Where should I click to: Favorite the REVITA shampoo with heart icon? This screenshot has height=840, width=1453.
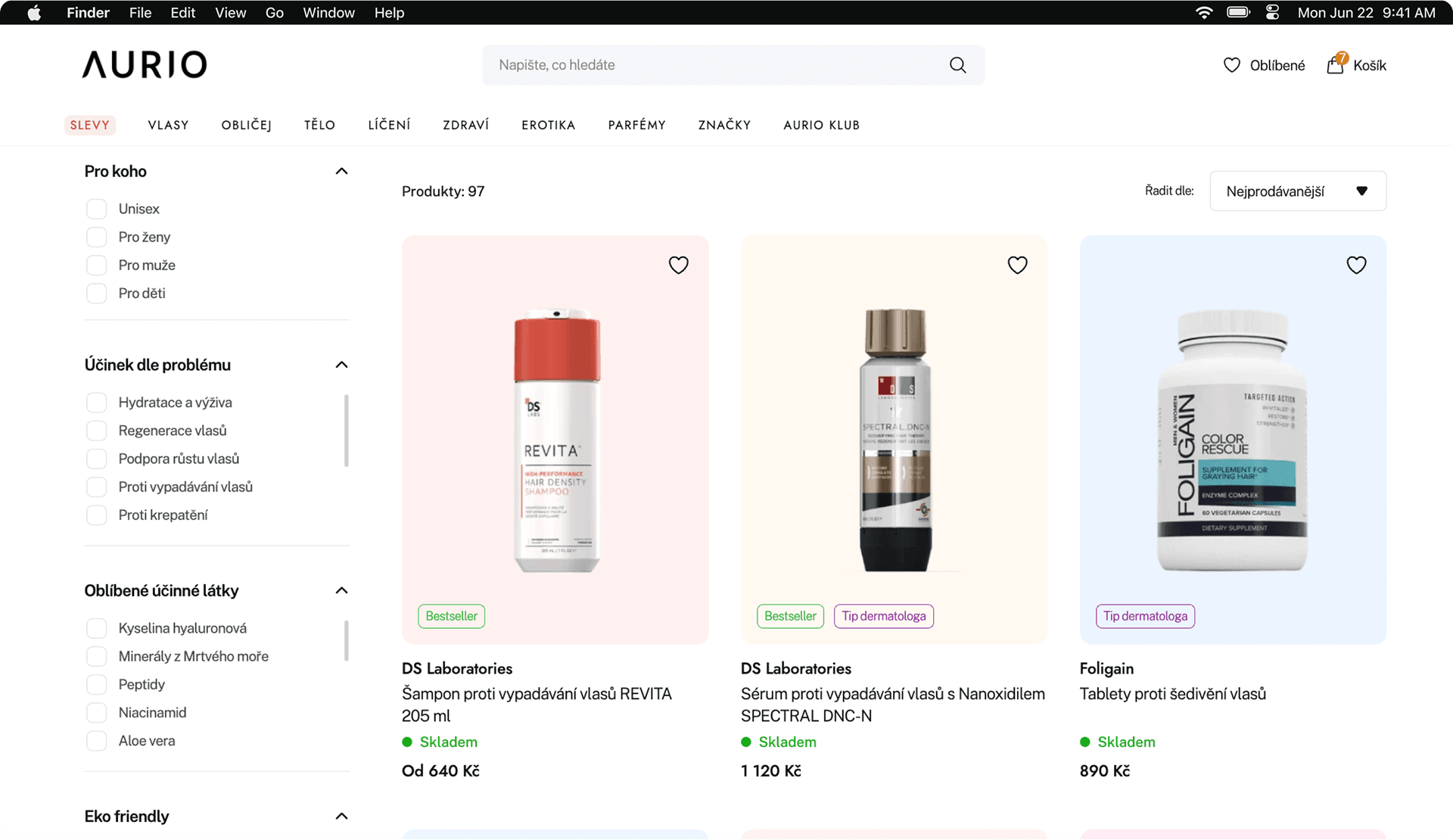tap(678, 265)
